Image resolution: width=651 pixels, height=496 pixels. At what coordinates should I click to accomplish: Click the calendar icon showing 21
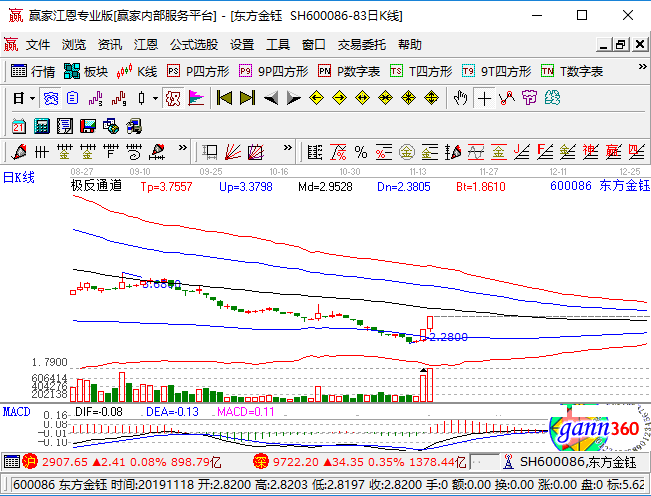(x=19, y=125)
